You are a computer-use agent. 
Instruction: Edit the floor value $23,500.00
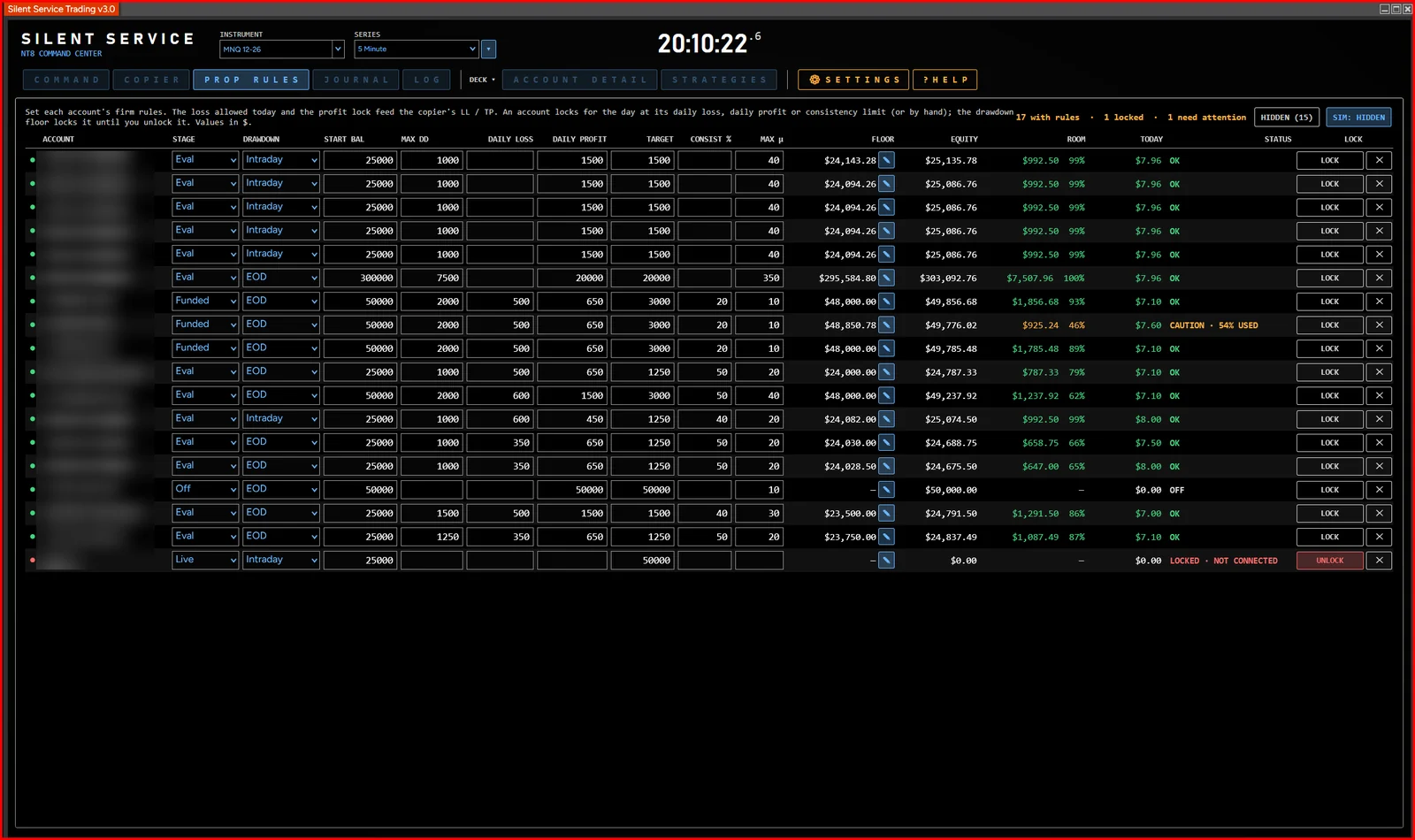[886, 513]
